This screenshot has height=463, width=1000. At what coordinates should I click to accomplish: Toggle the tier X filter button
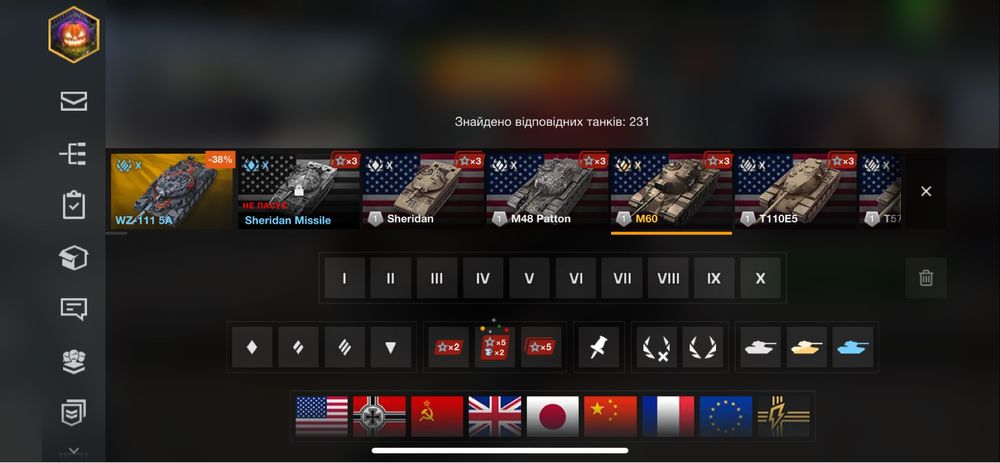(x=760, y=278)
